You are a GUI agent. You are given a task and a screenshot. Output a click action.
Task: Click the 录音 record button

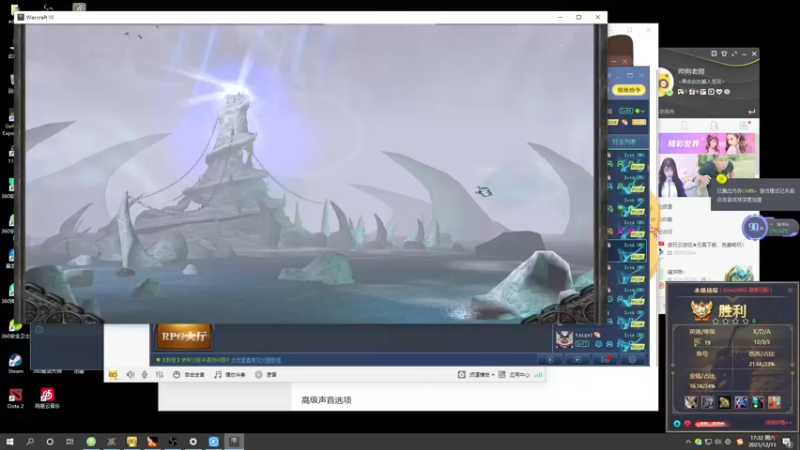click(266, 374)
